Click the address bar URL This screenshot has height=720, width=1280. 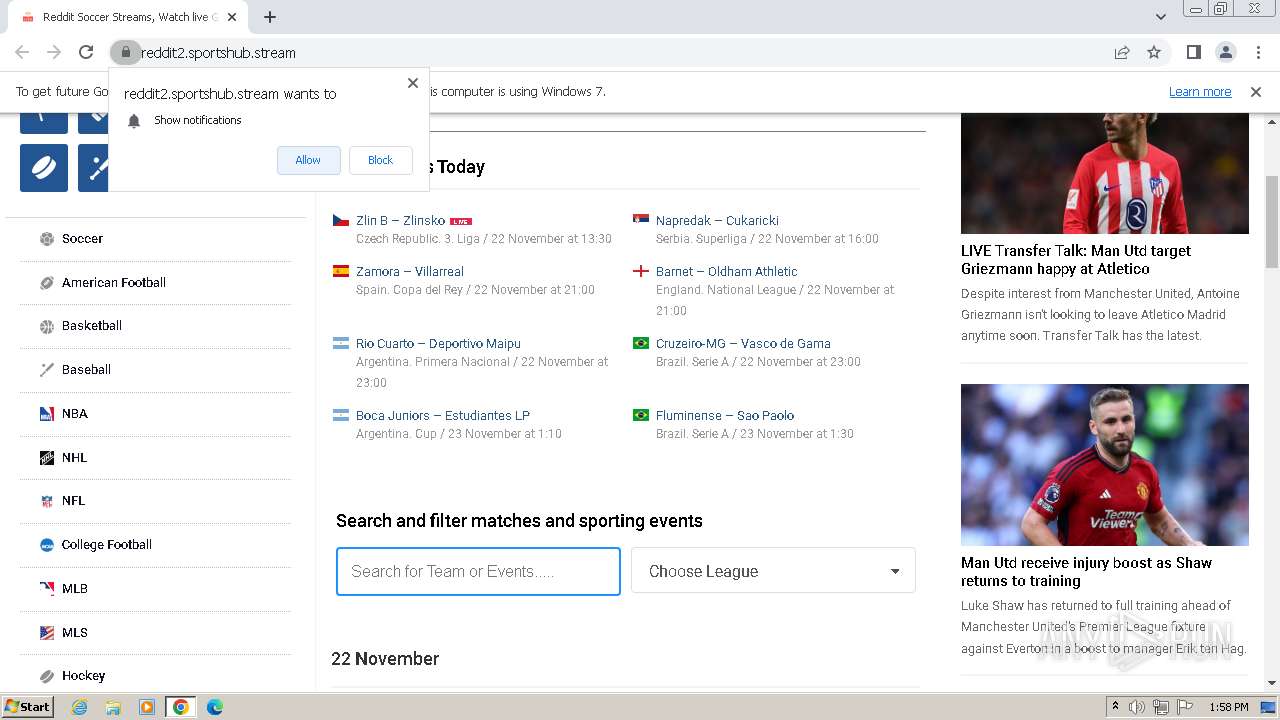pos(218,53)
